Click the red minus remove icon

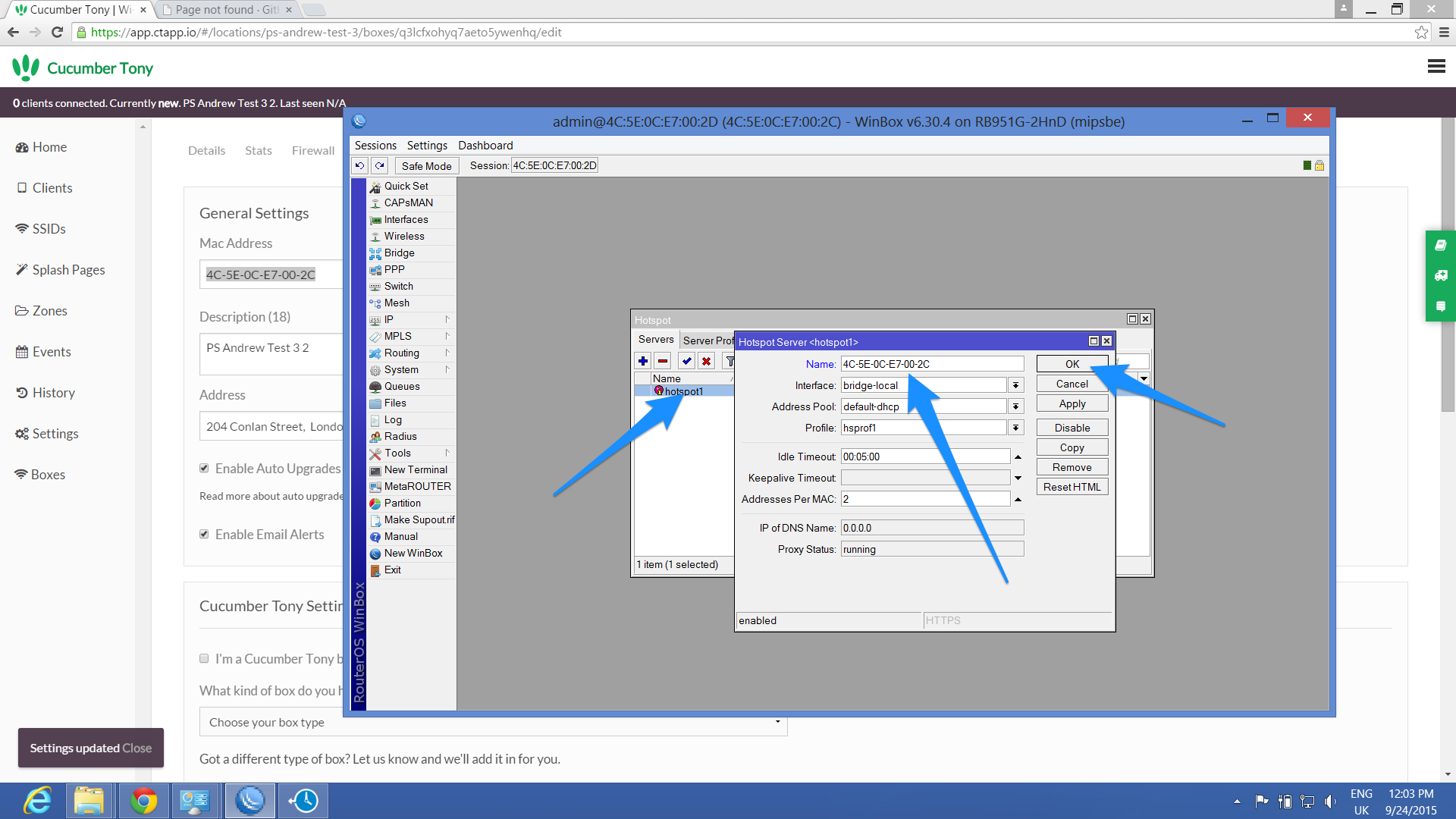663,361
